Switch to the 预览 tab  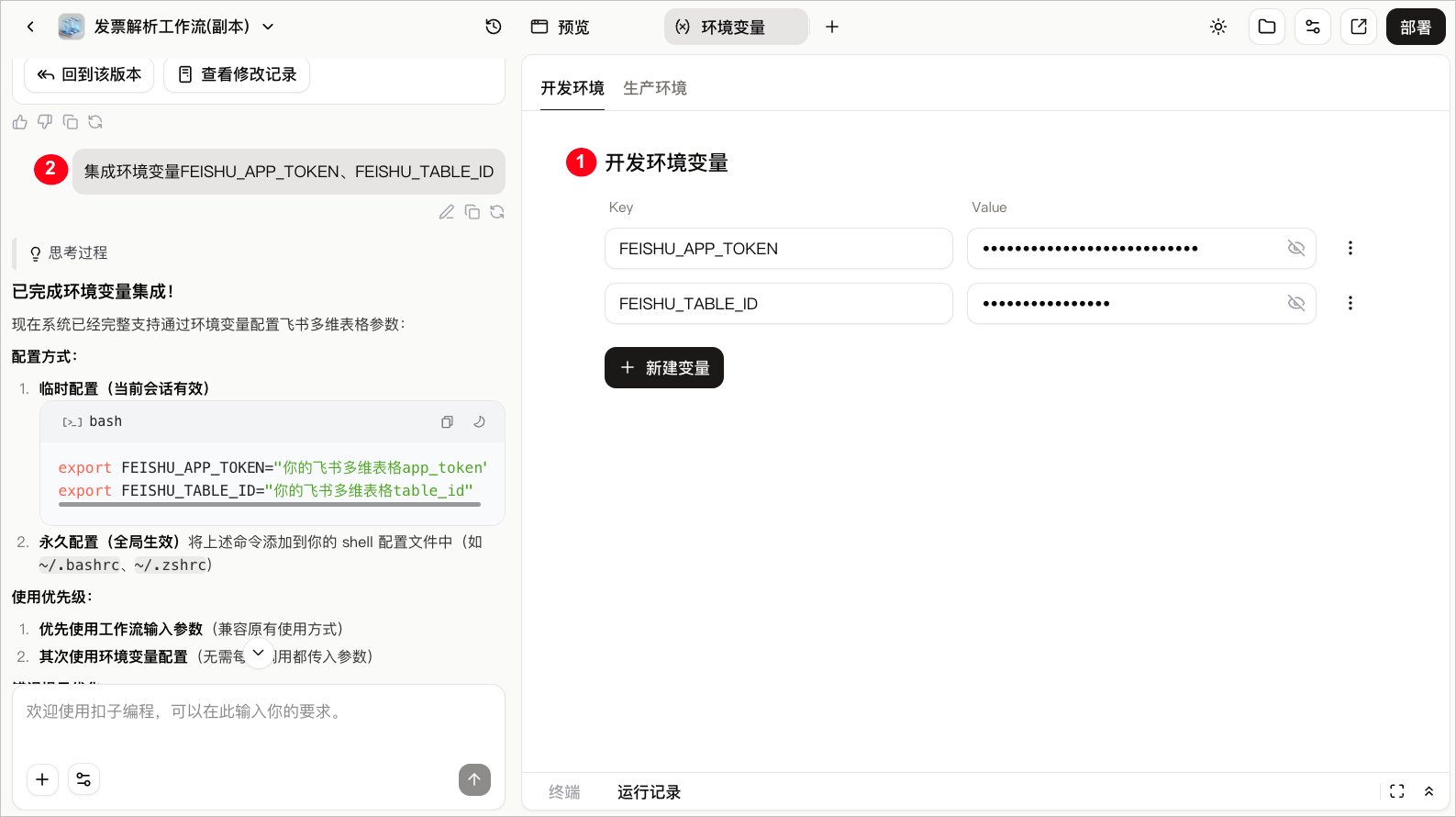click(x=561, y=27)
